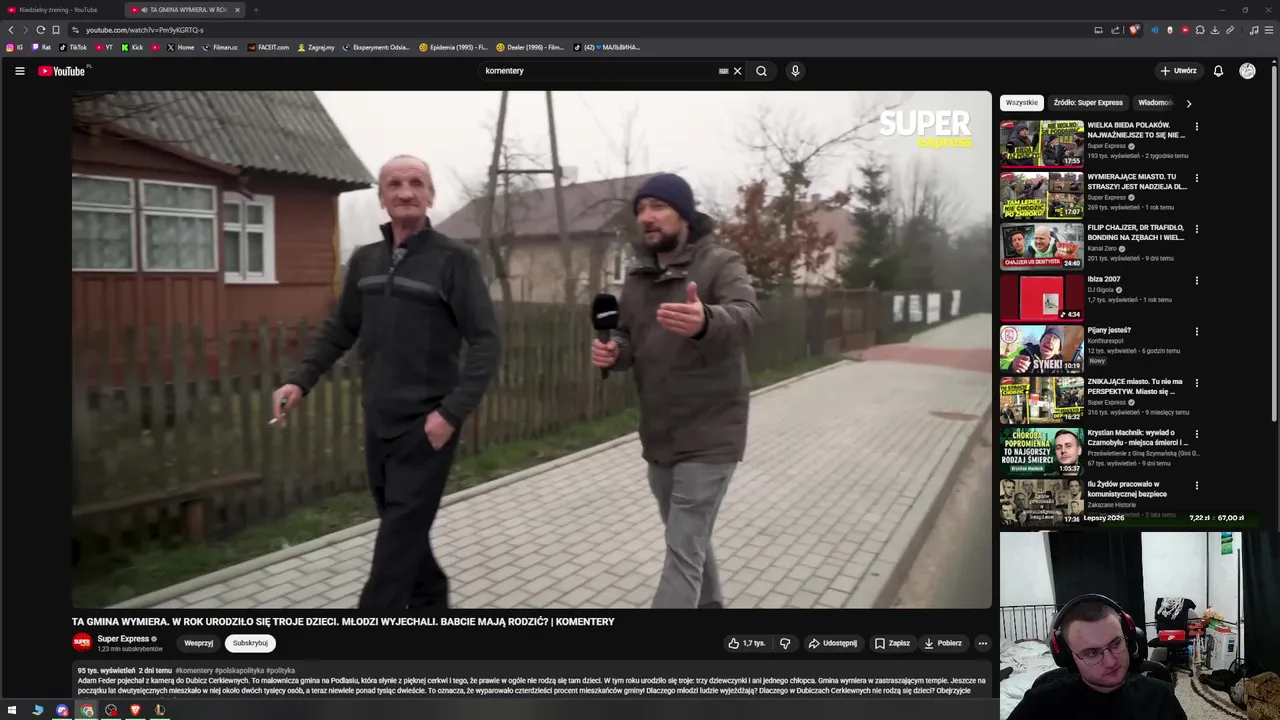Reload the page with the refresh icon
The image size is (1280, 720).
point(40,30)
